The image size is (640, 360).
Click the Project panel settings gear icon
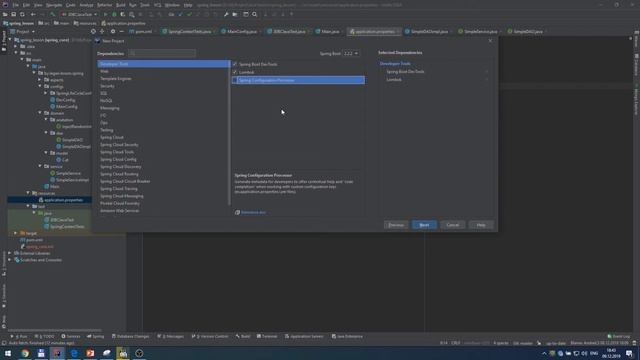[113, 31]
